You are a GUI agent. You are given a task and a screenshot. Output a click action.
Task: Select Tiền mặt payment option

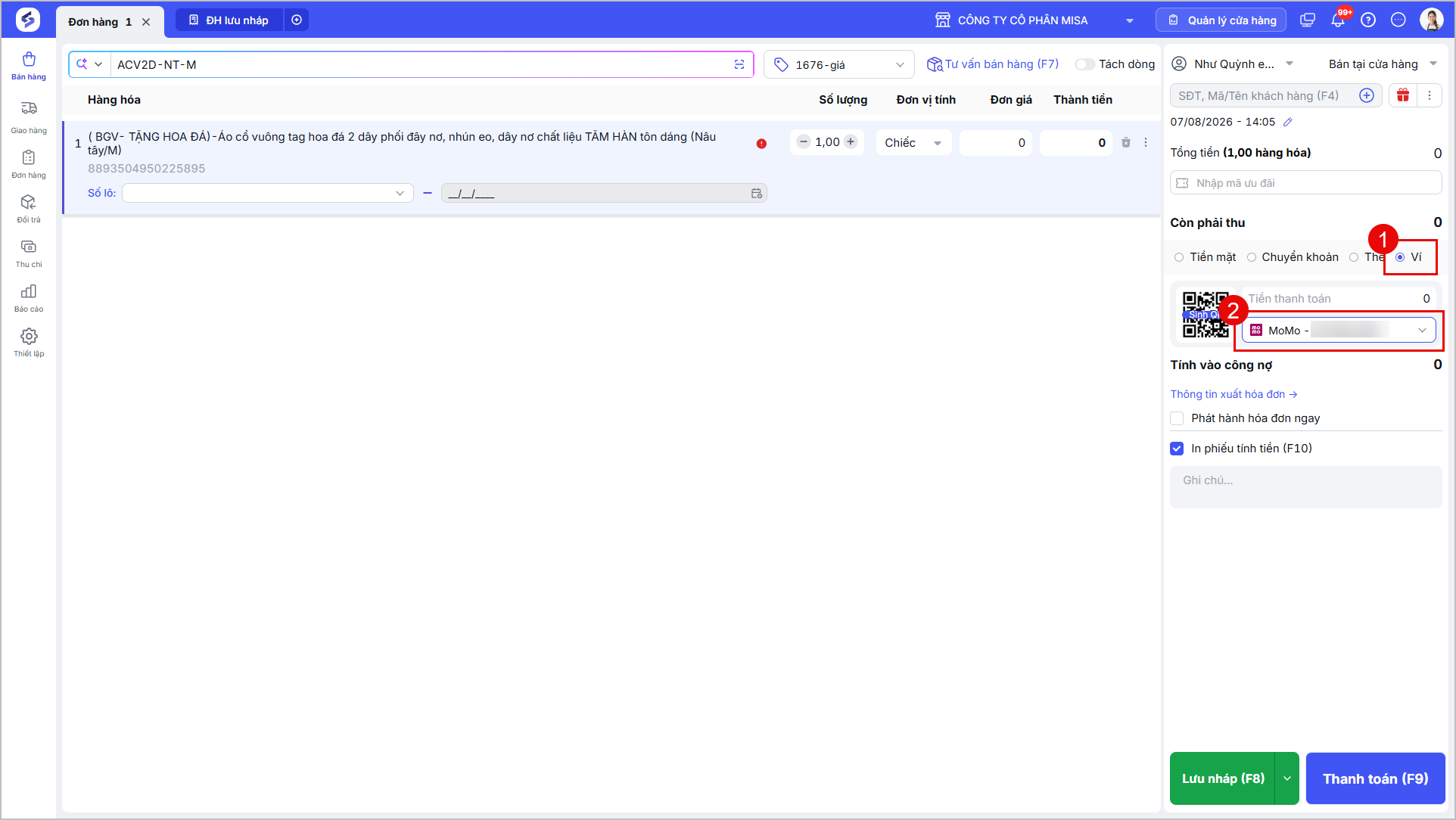[x=1205, y=257]
